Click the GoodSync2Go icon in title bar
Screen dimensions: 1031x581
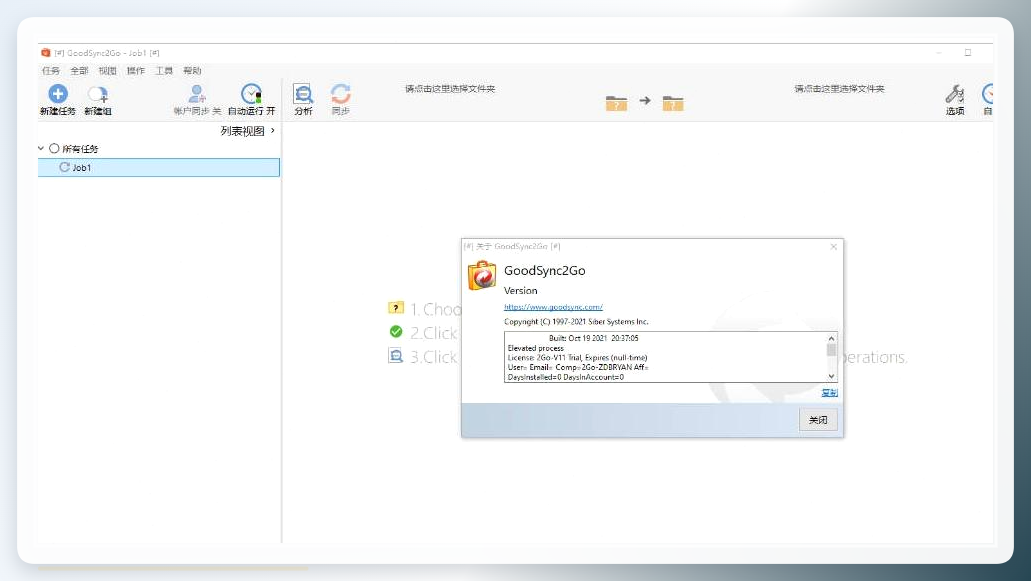[45, 53]
